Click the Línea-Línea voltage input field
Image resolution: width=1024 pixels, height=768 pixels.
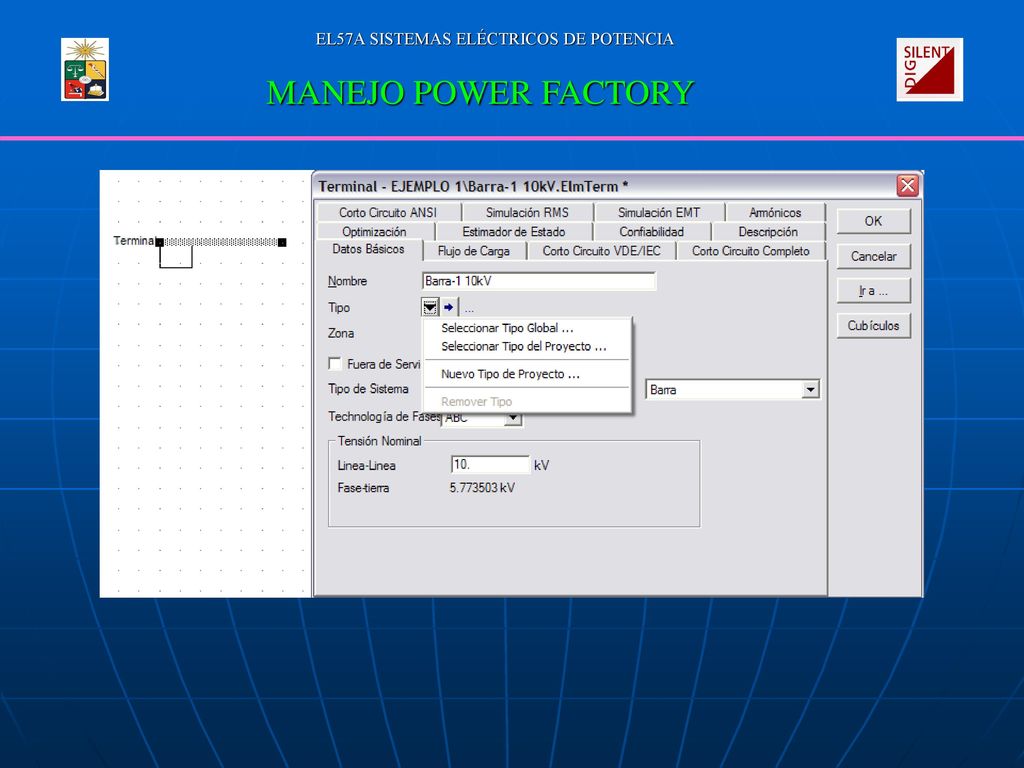click(x=490, y=464)
